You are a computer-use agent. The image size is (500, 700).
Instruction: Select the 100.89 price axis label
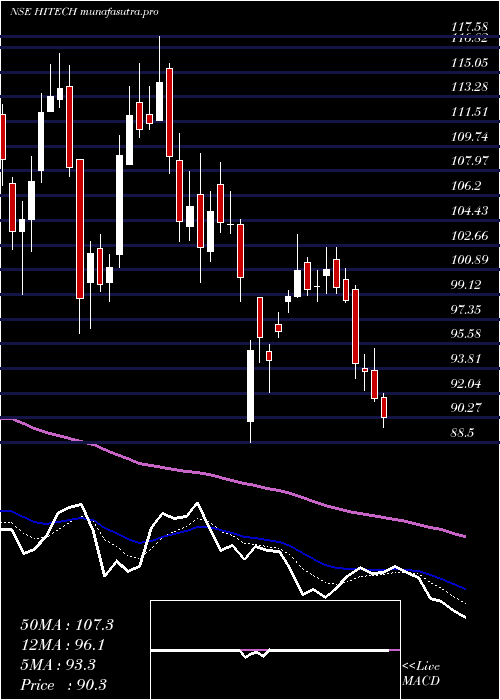click(469, 260)
